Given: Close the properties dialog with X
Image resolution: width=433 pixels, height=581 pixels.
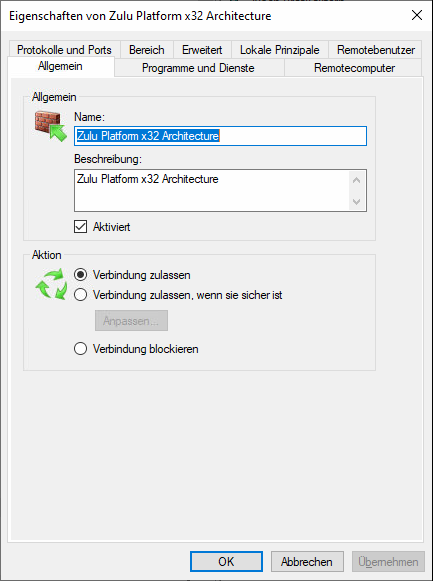Looking at the screenshot, I should 417,16.
